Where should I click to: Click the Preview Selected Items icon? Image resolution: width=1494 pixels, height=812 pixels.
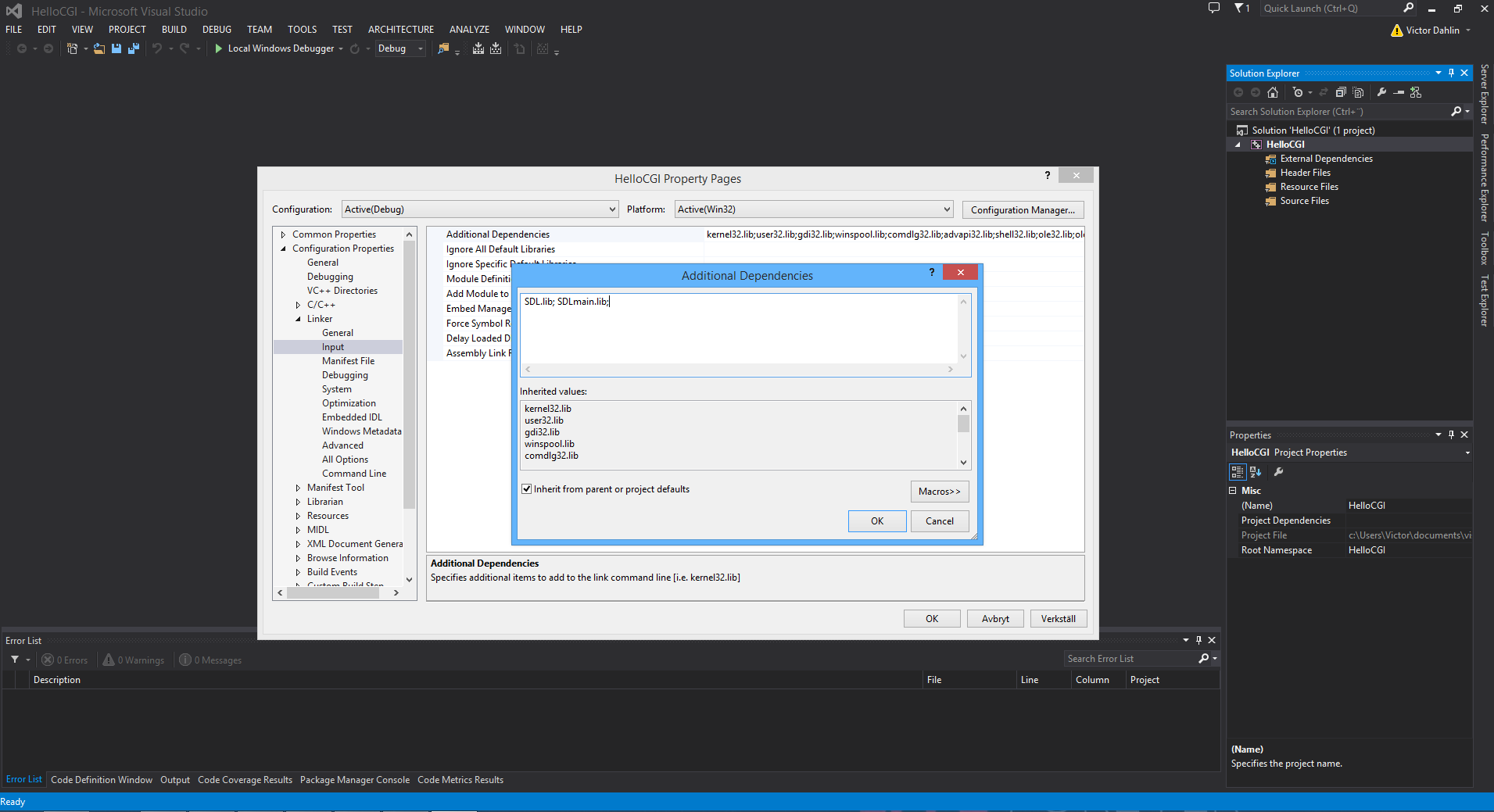[x=1399, y=92]
